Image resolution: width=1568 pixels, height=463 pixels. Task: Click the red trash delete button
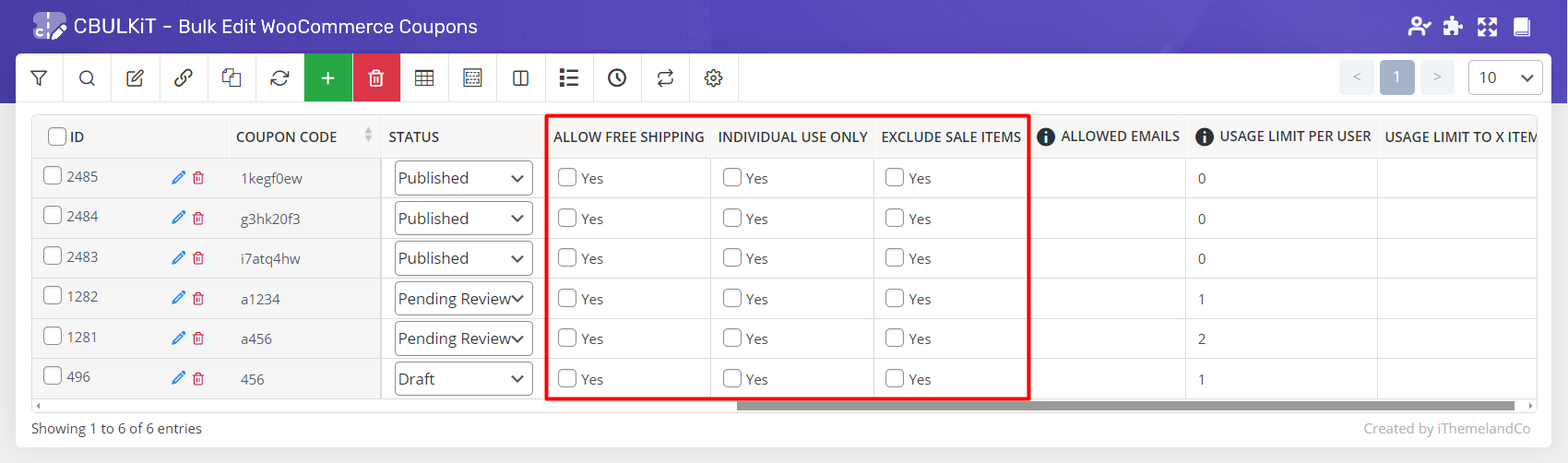[376, 78]
